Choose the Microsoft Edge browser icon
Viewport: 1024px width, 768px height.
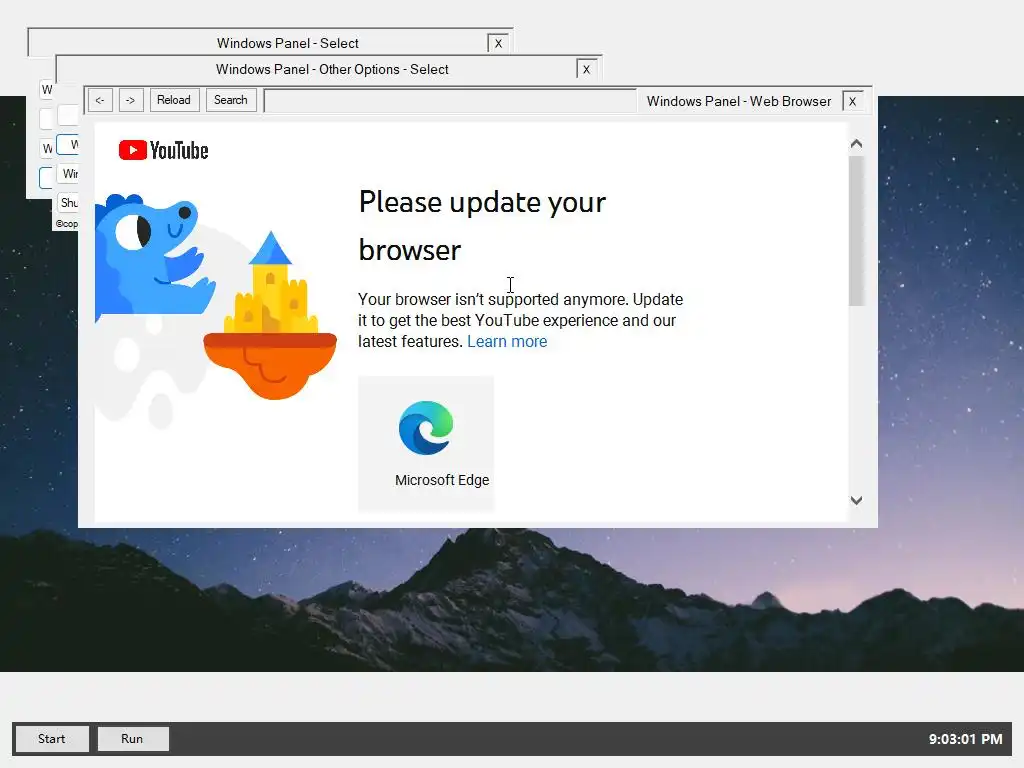pos(426,428)
